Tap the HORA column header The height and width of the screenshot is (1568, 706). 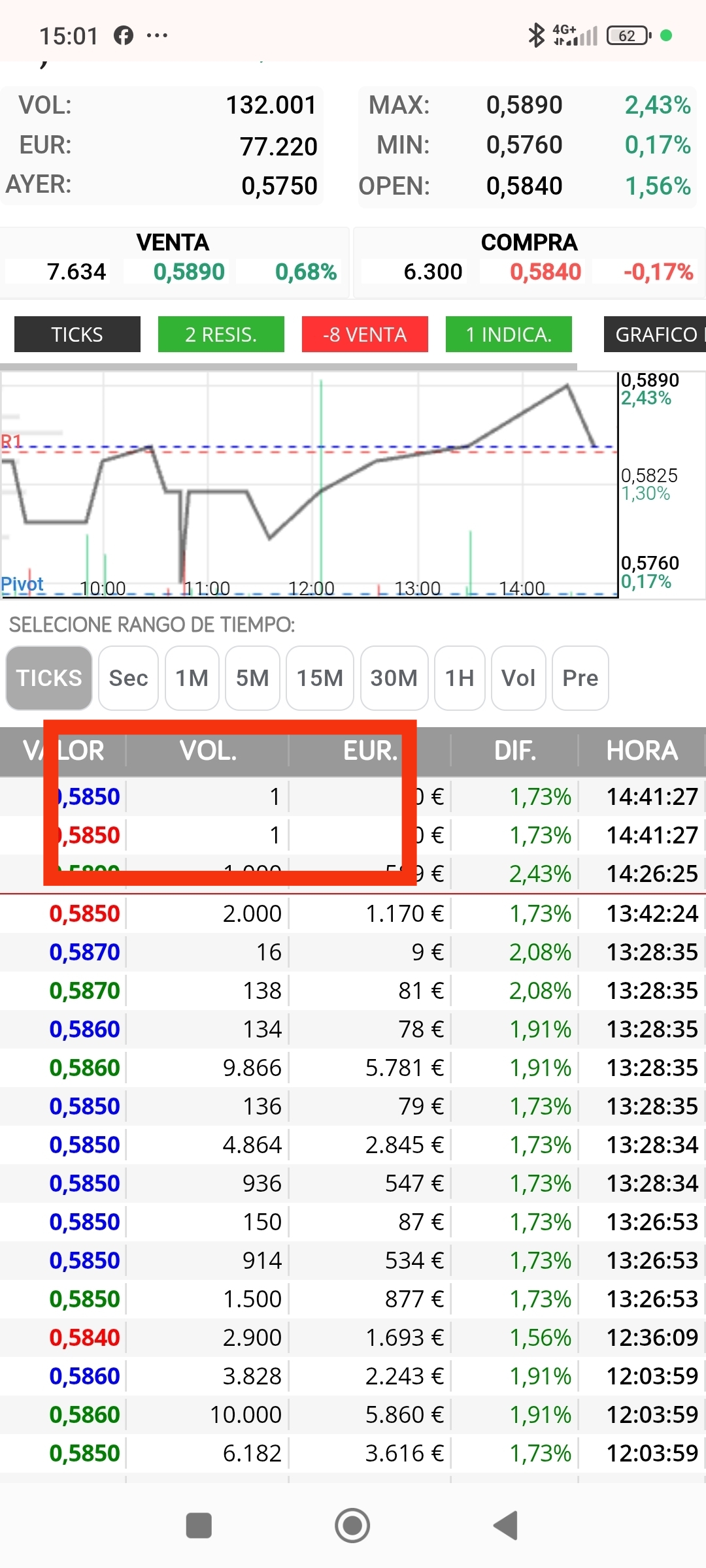(642, 751)
